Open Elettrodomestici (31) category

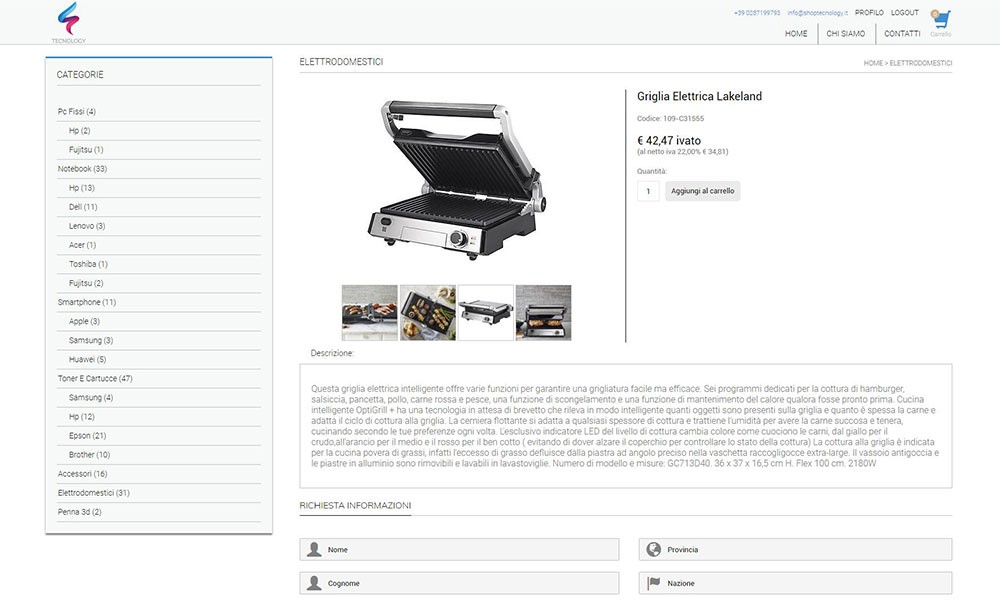tap(94, 493)
